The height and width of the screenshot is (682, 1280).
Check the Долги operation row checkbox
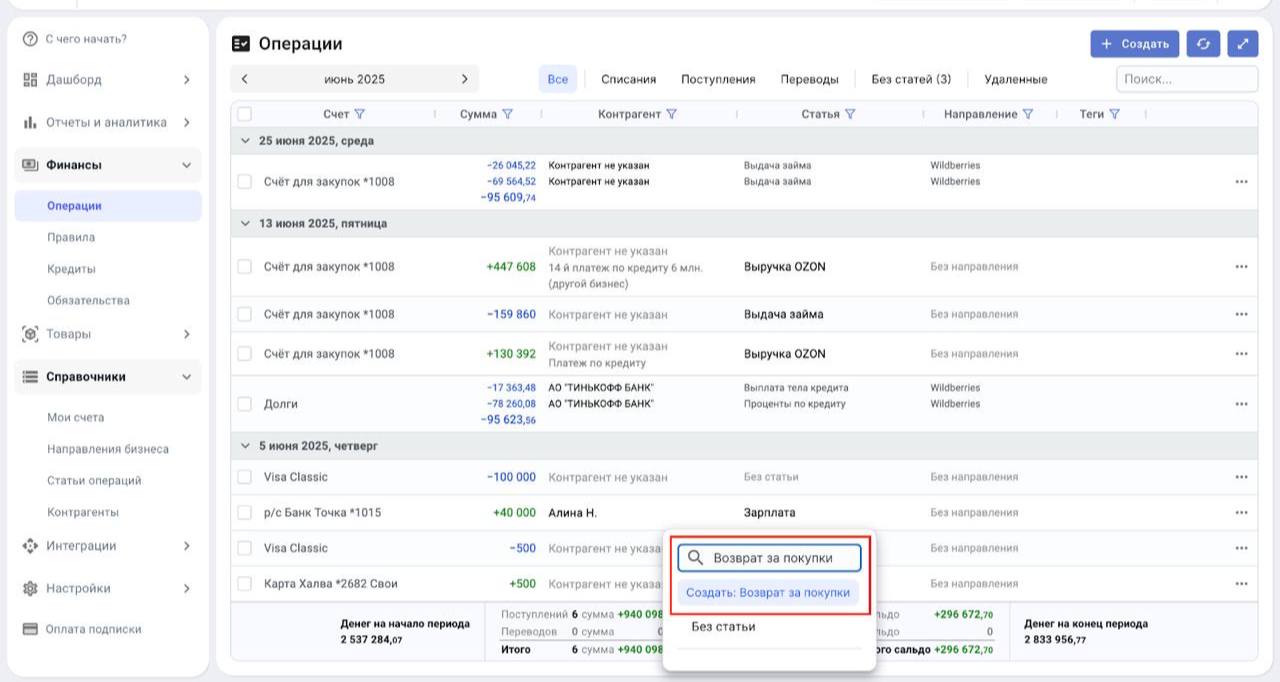pyautogui.click(x=245, y=404)
